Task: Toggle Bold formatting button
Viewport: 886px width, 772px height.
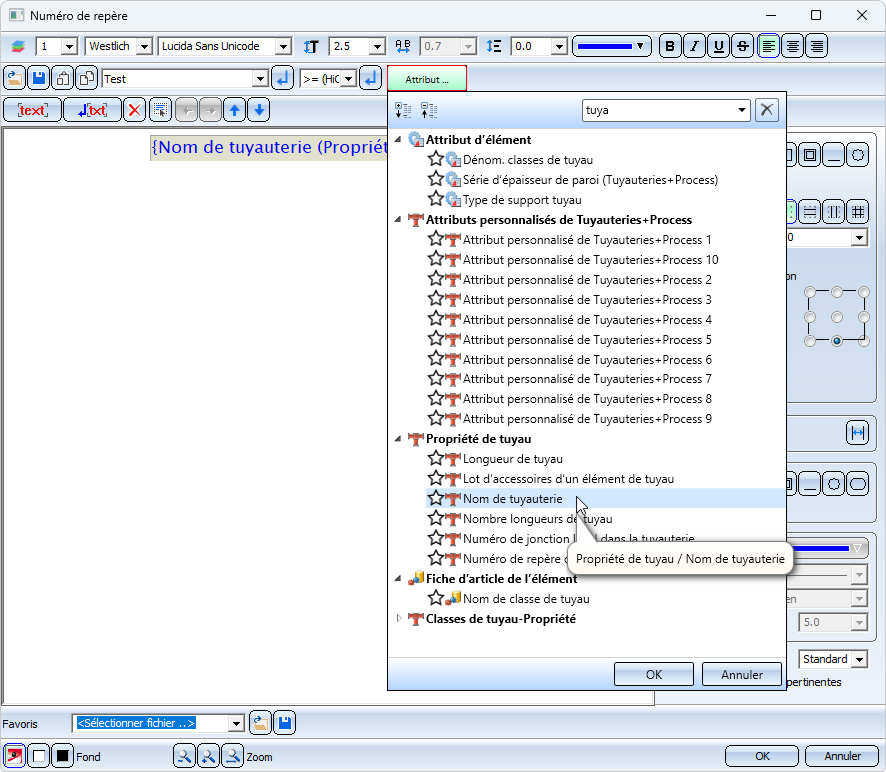Action: [670, 46]
